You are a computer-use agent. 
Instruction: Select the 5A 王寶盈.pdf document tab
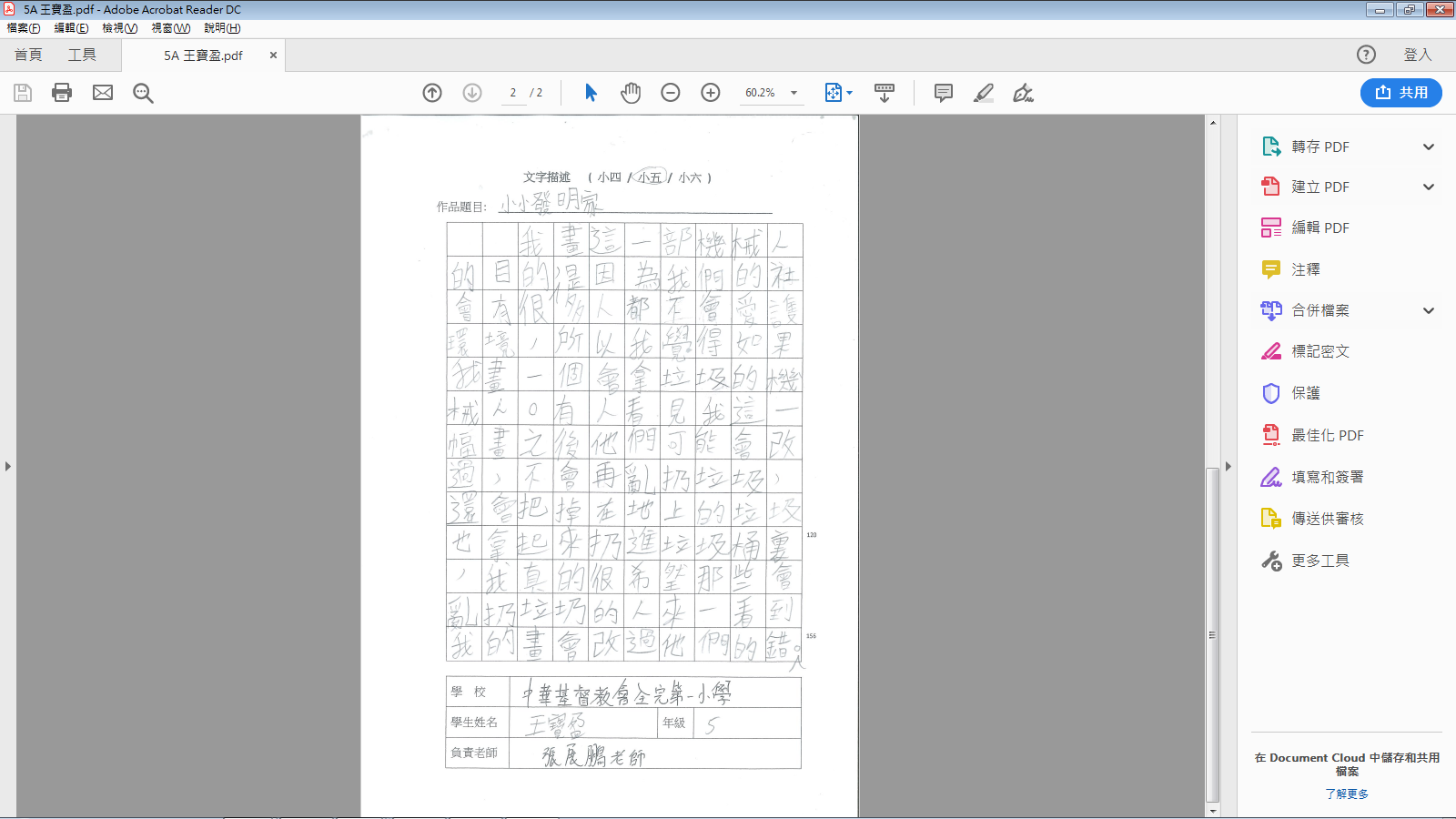[203, 56]
